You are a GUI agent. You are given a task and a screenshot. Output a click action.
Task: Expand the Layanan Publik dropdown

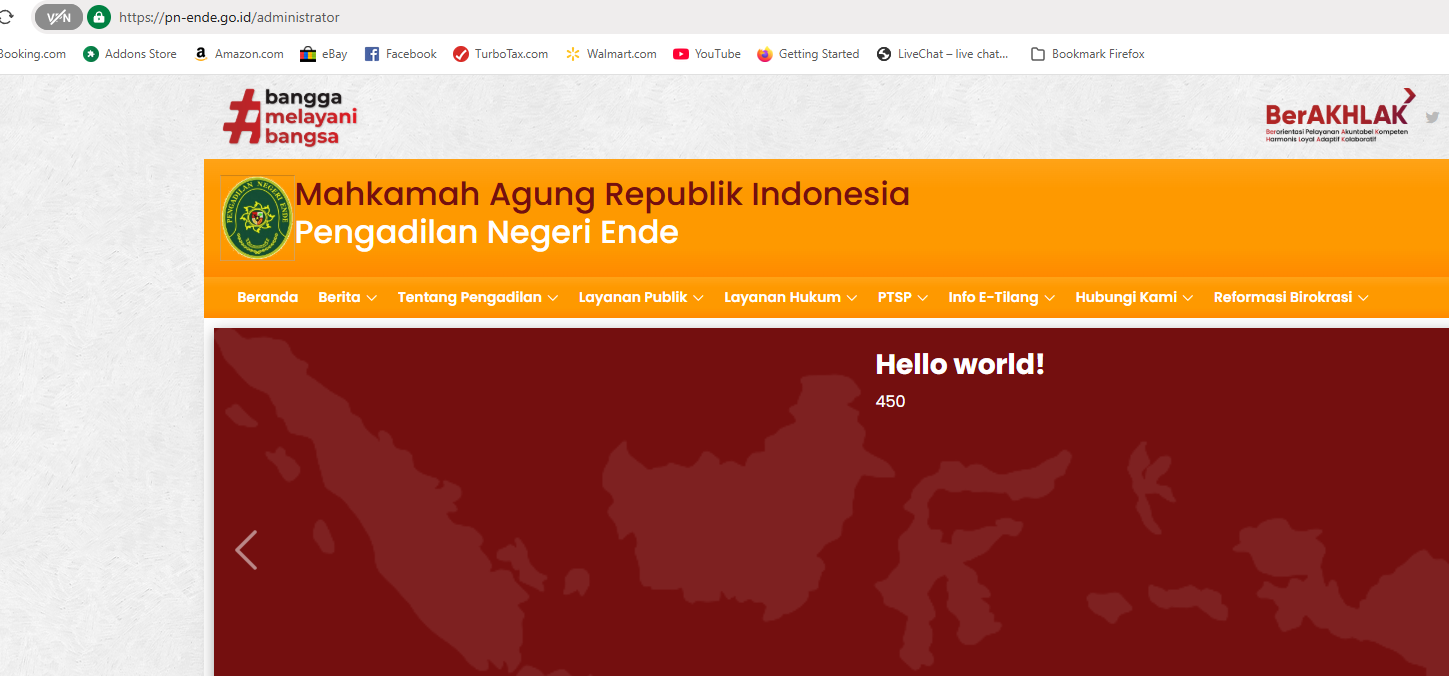tap(641, 297)
